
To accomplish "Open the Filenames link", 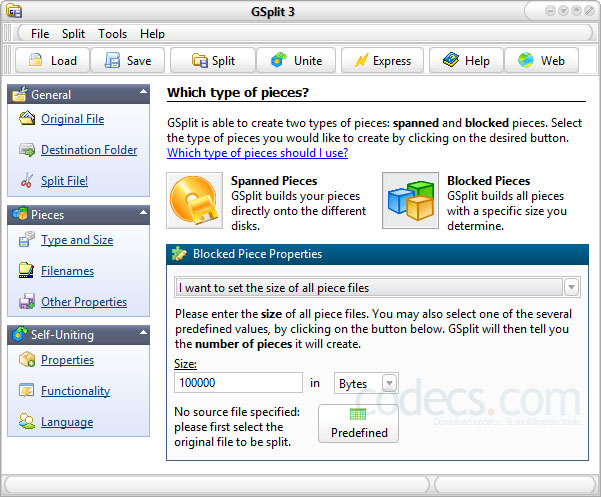I will [x=67, y=271].
